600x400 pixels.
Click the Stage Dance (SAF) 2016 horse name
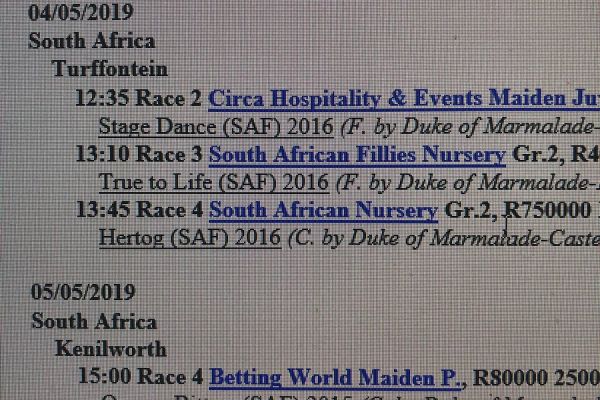[x=216, y=127]
